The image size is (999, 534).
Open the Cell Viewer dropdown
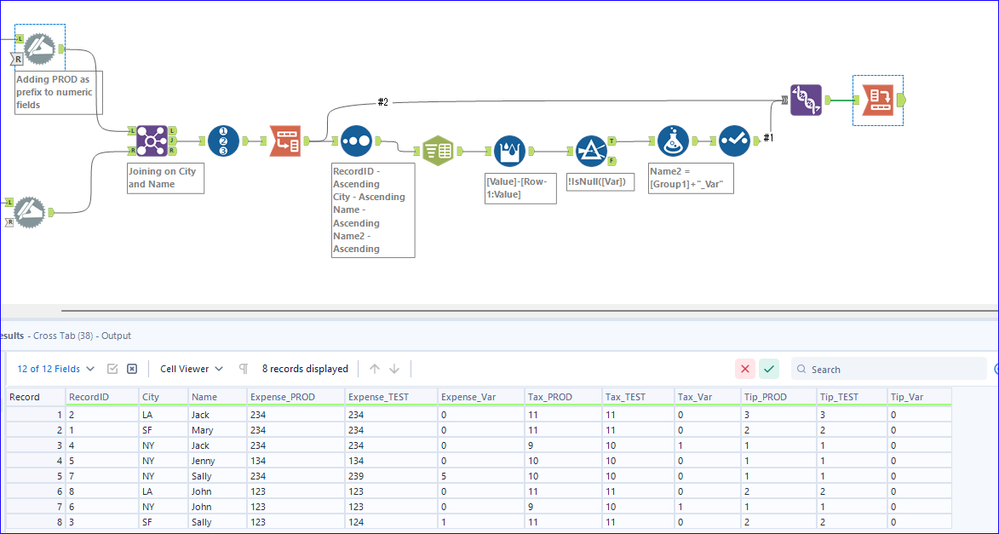pos(192,369)
